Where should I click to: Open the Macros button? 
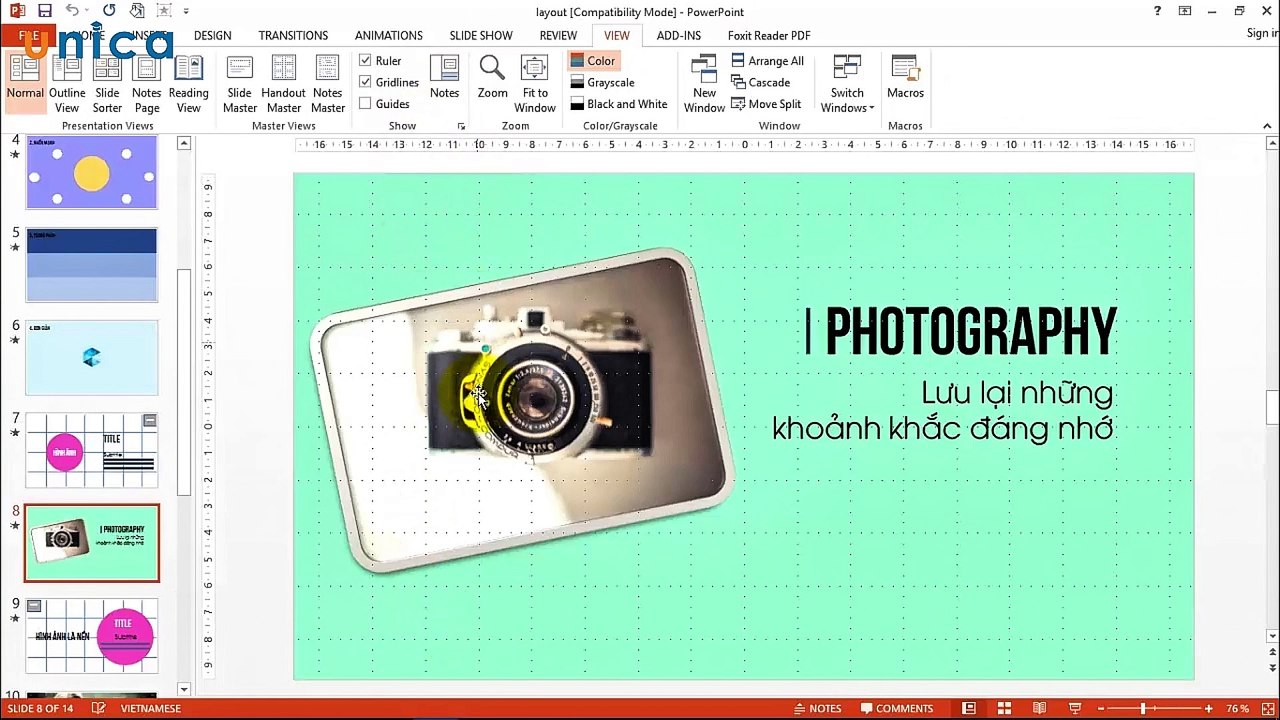905,78
